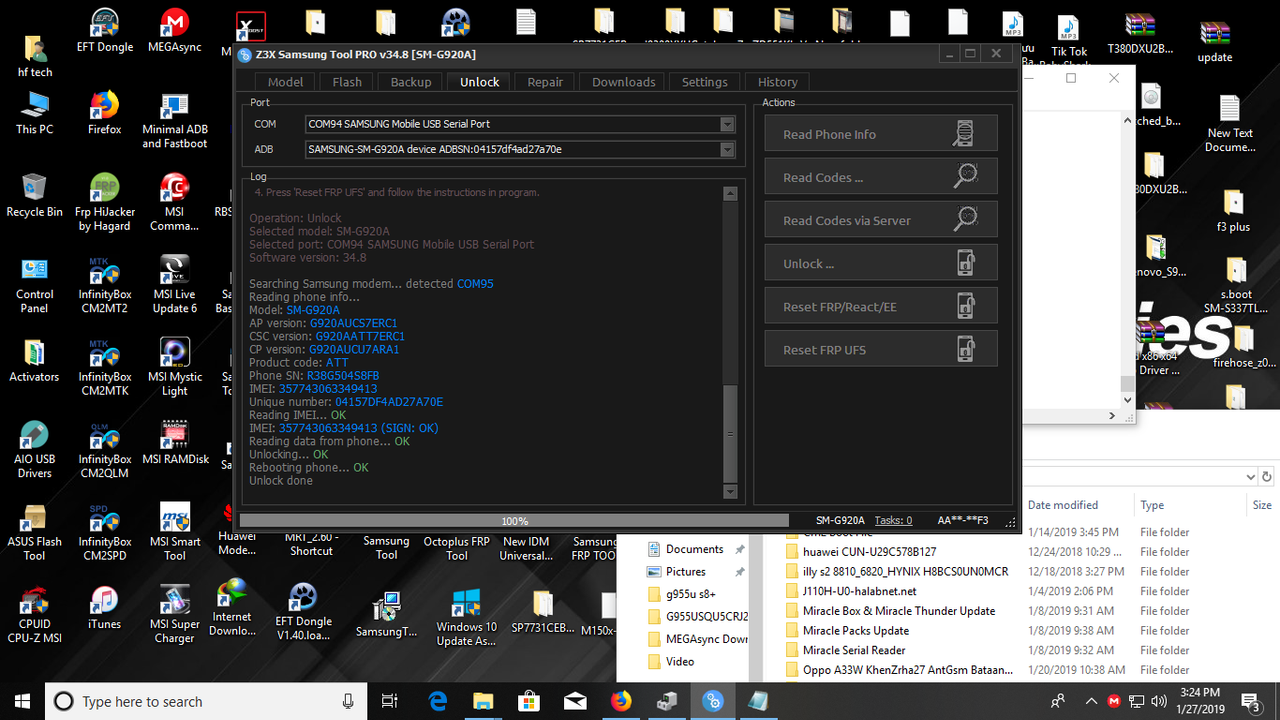Open the Downloads tab
Viewport: 1280px width, 720px height.
tap(624, 82)
